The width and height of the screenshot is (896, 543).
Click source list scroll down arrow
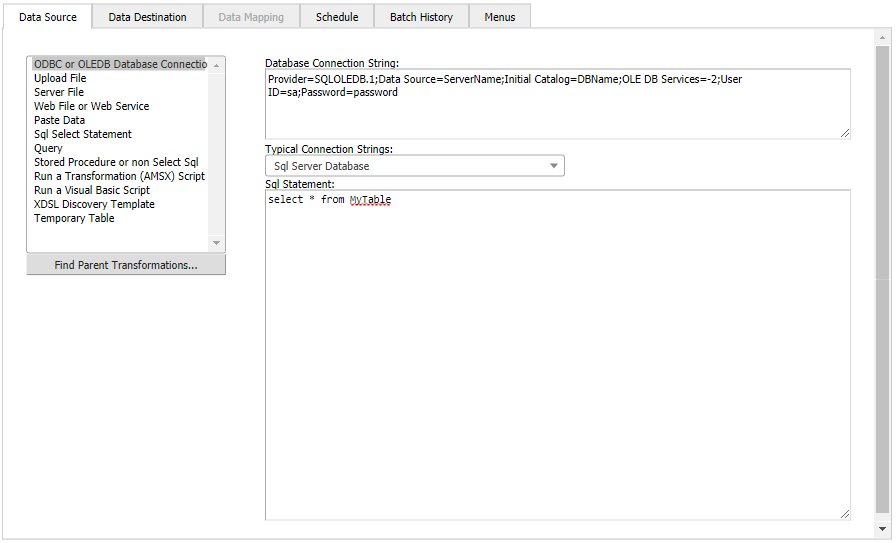pyautogui.click(x=217, y=243)
